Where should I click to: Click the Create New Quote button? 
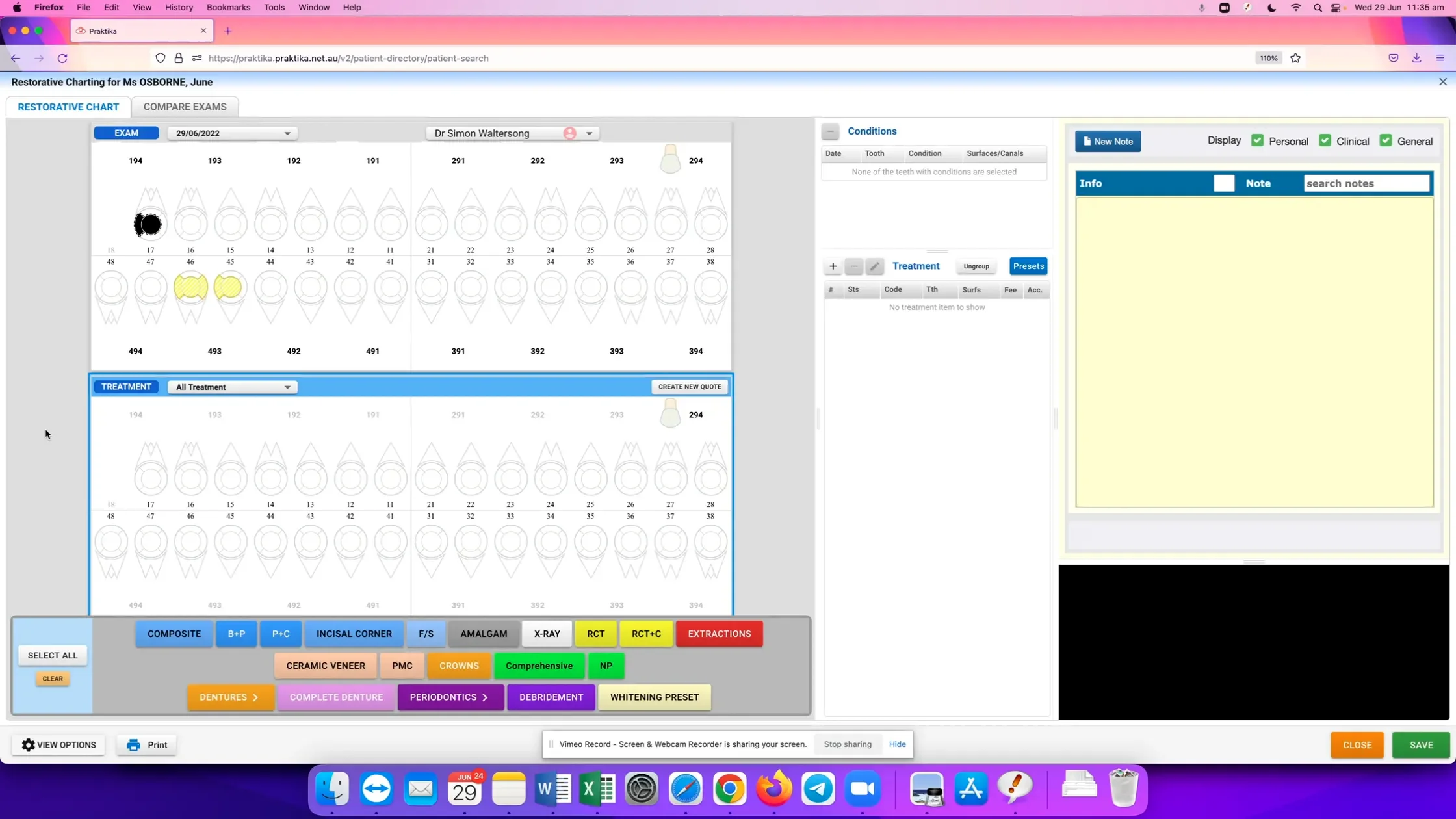coord(689,387)
